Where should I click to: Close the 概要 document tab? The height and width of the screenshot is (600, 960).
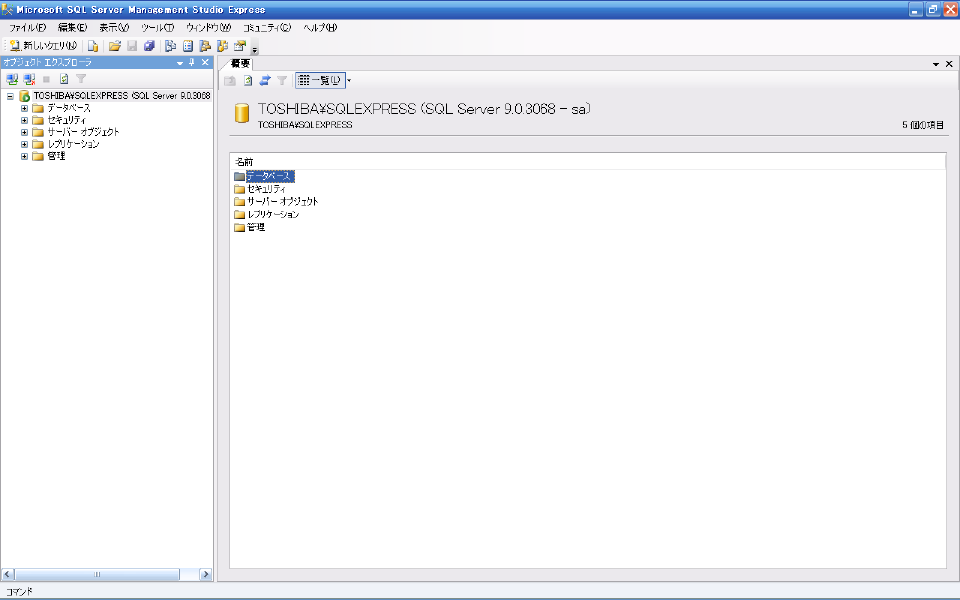(949, 64)
